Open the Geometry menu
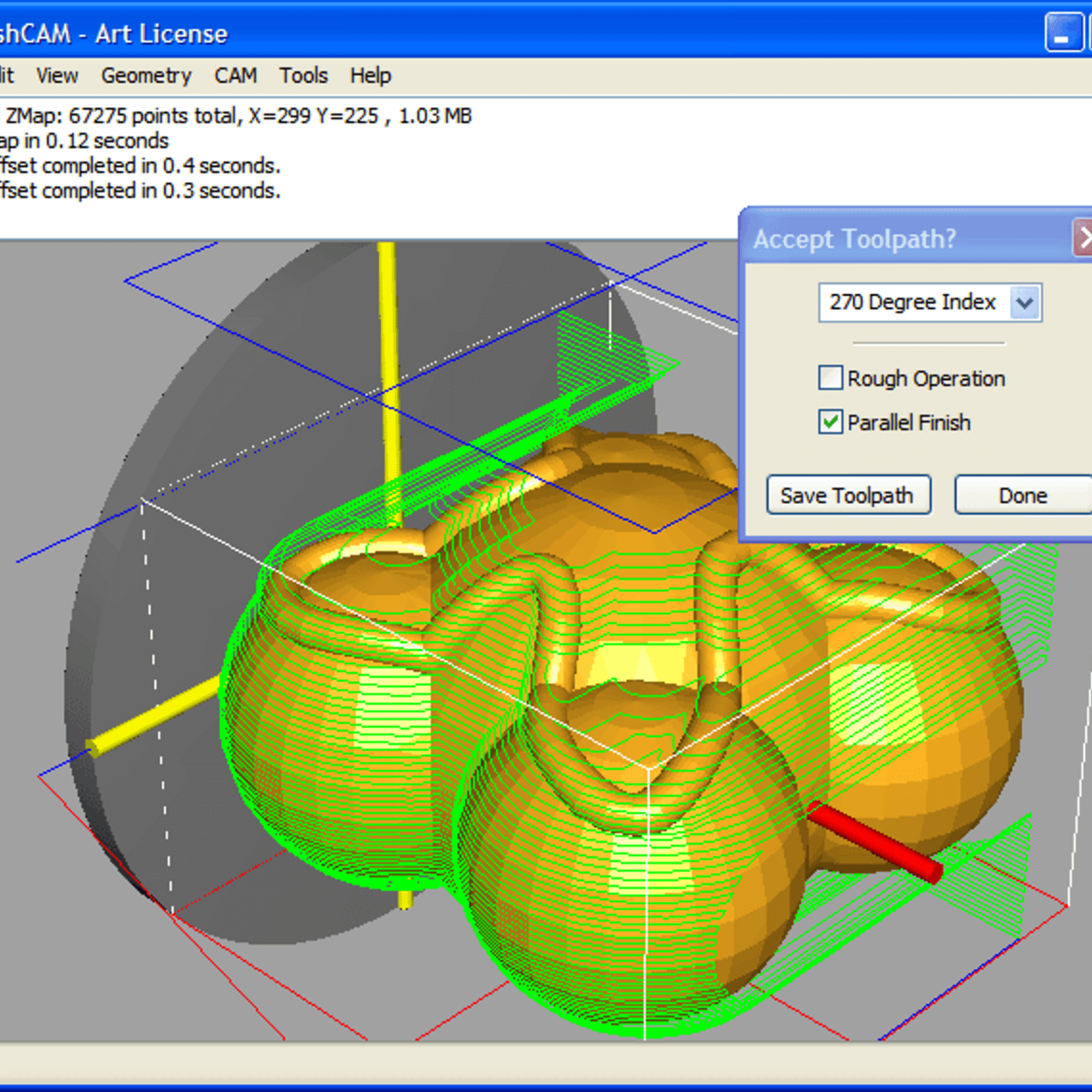This screenshot has width=1092, height=1092. [x=146, y=76]
